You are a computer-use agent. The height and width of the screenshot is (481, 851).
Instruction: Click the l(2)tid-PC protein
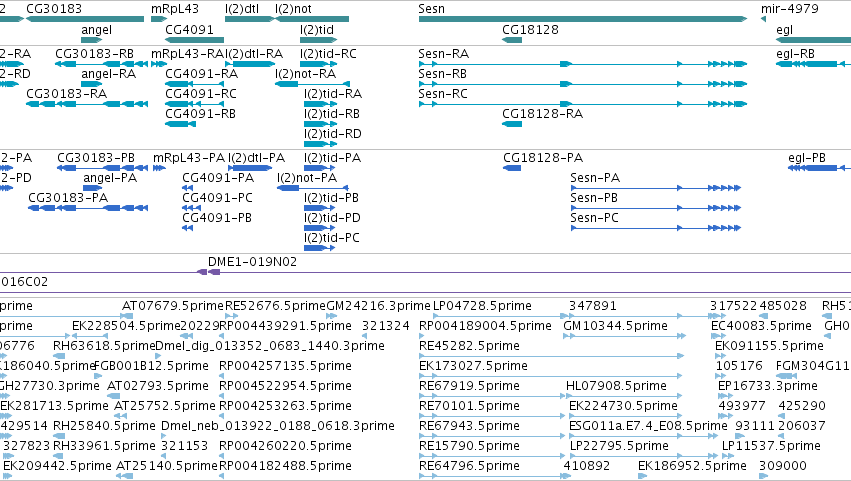coord(332,238)
